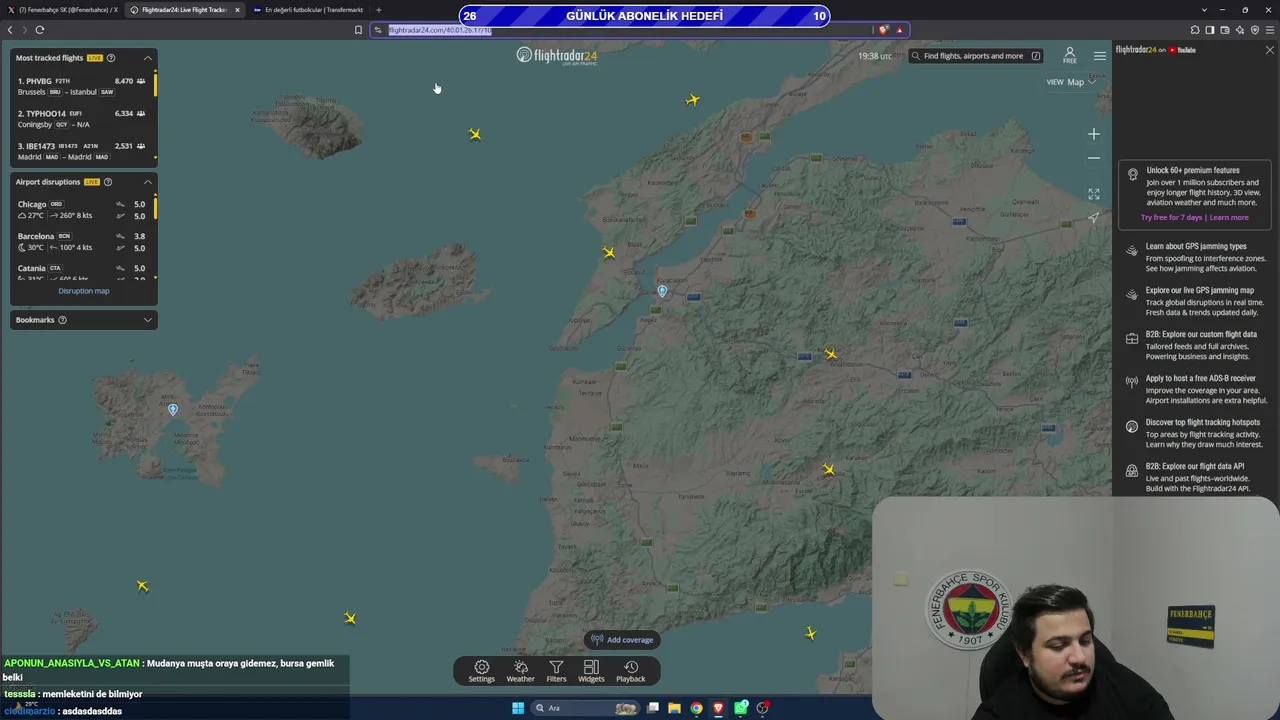Bookmark this page in the address bar

click(x=358, y=30)
